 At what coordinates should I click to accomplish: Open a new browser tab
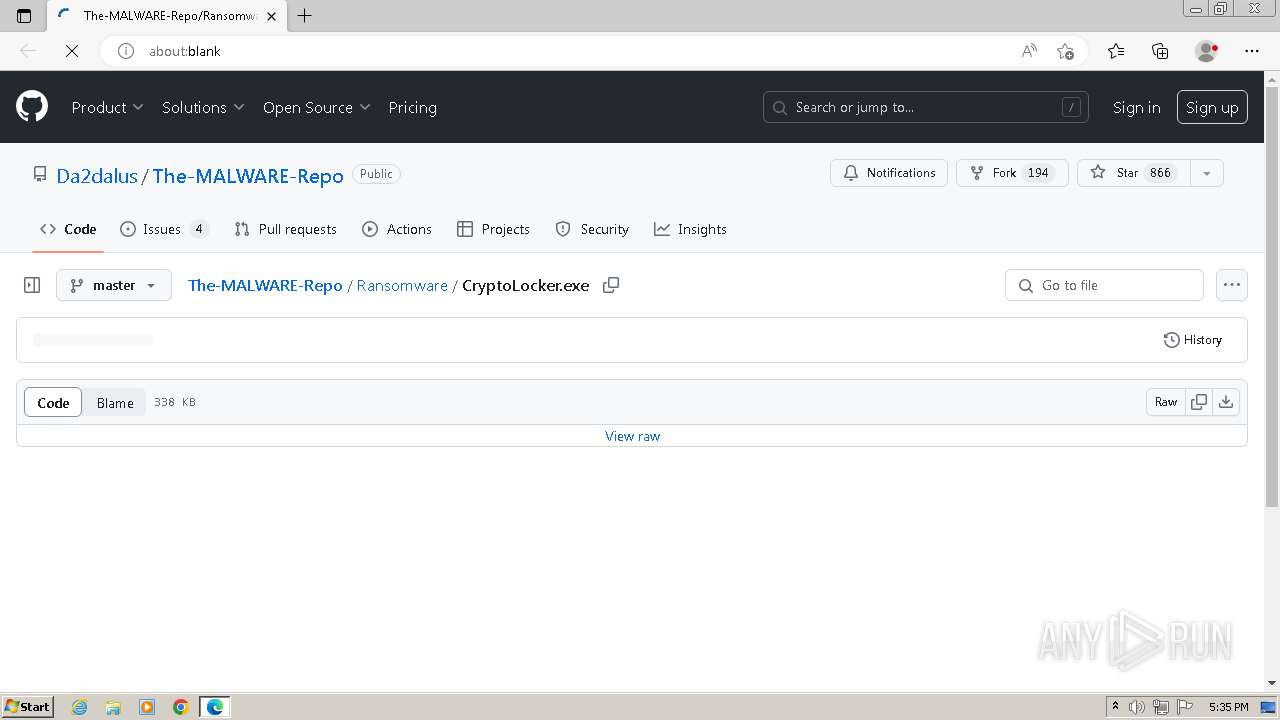pos(305,16)
